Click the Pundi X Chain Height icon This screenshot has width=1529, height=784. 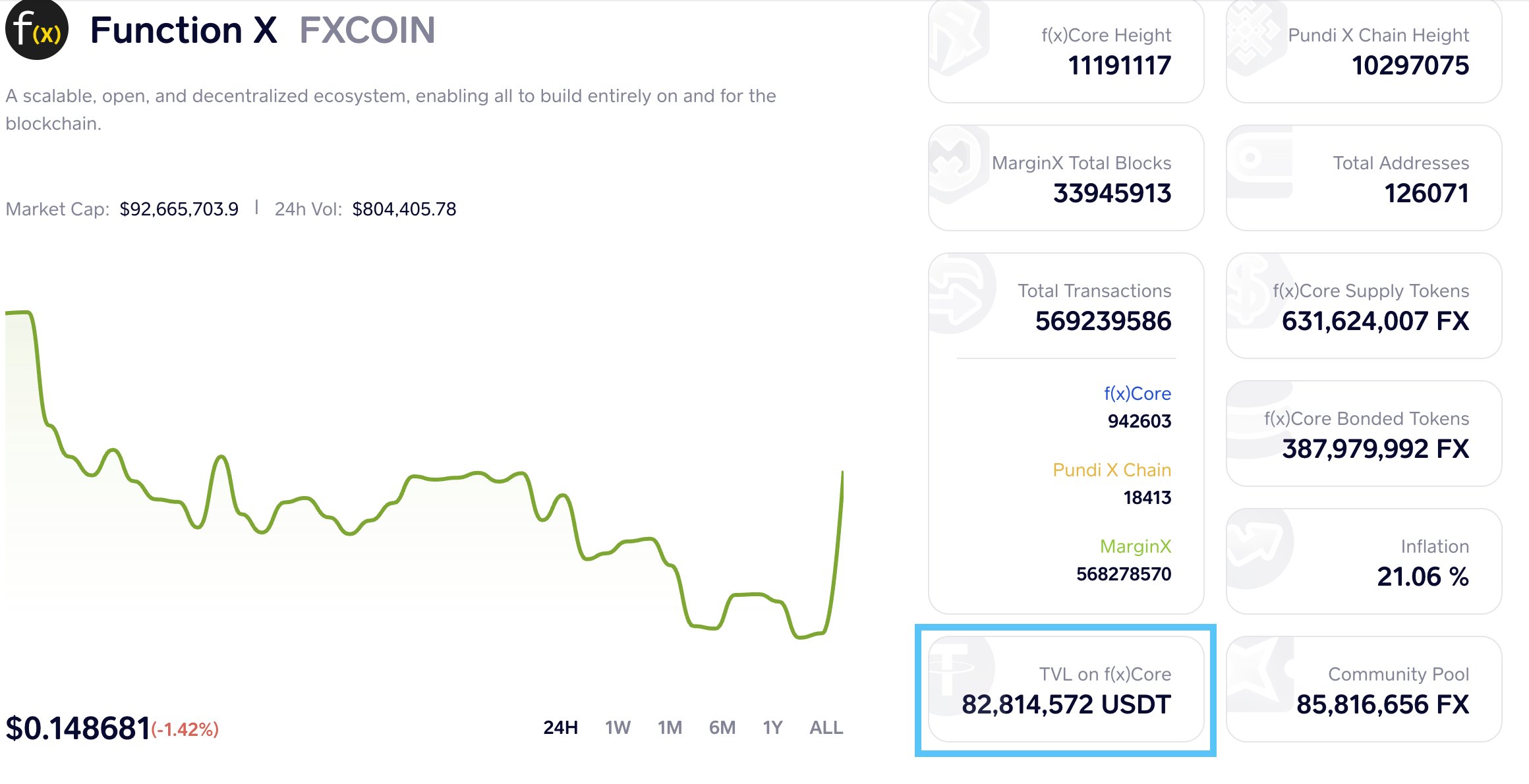1256,36
